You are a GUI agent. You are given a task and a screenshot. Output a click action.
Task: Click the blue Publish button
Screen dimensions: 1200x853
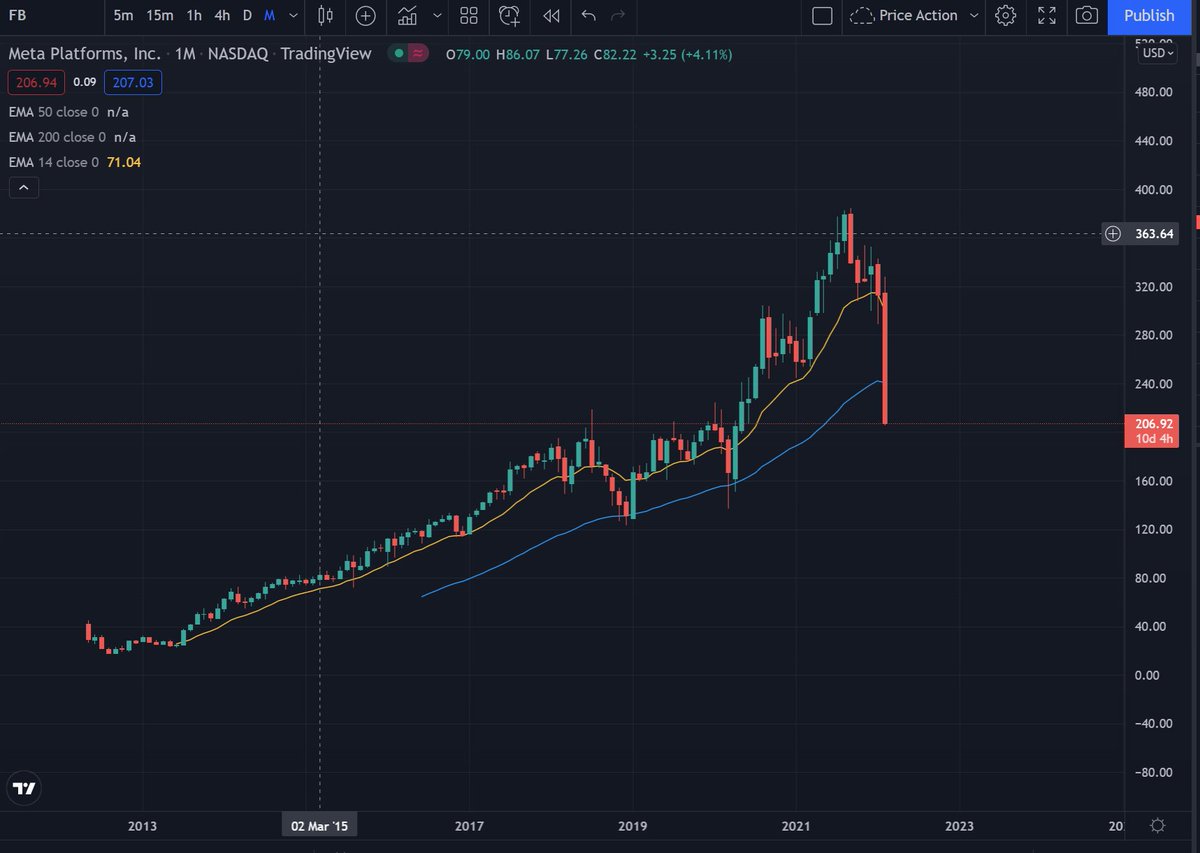click(1149, 16)
